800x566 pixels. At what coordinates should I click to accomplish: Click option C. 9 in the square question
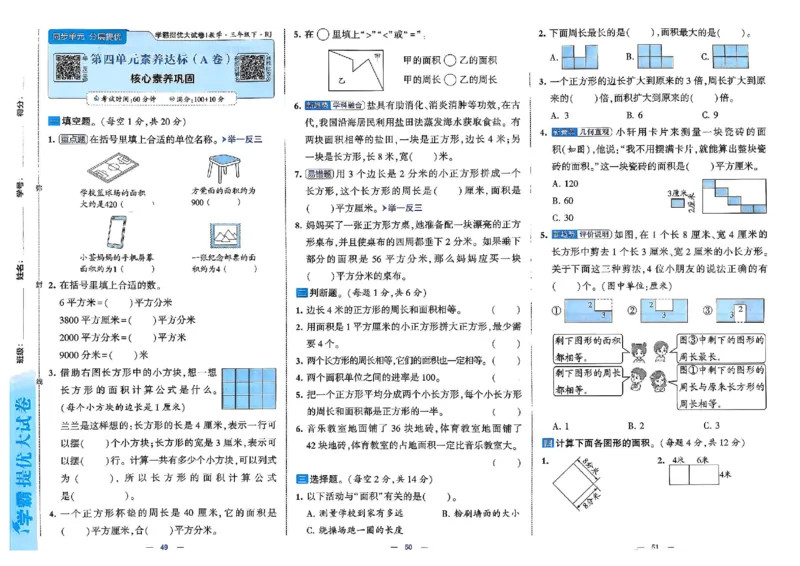(x=710, y=115)
